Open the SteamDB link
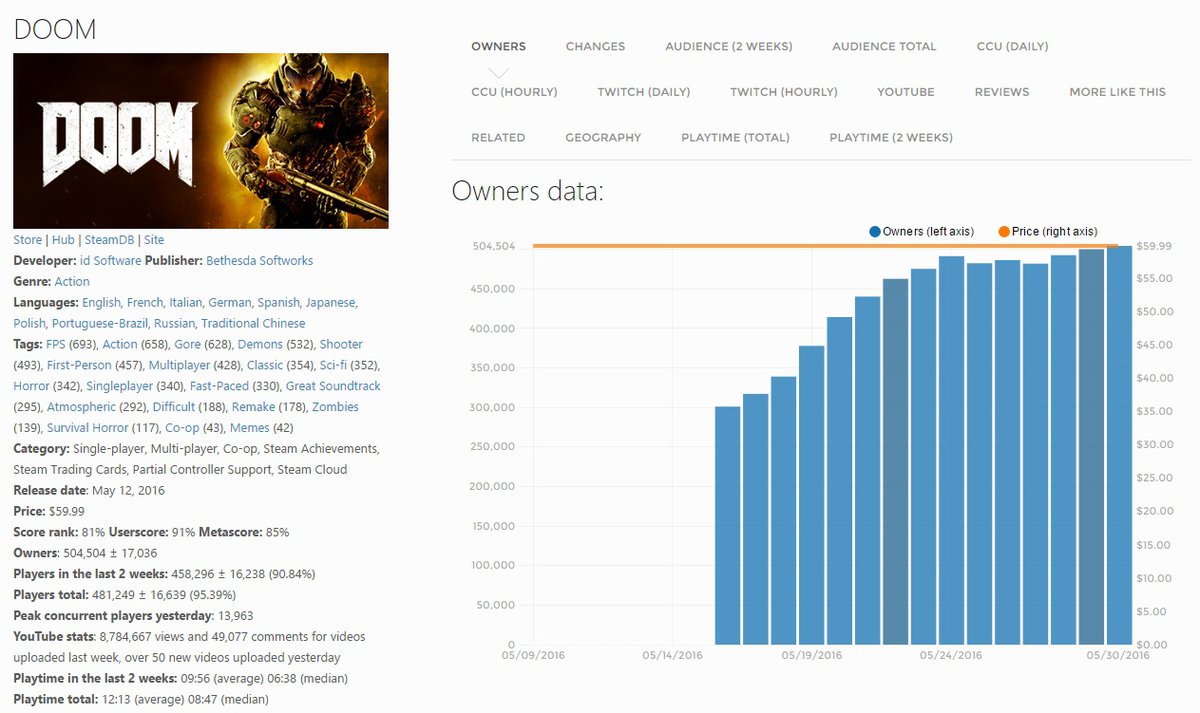Viewport: 1200px width, 713px height. point(110,240)
